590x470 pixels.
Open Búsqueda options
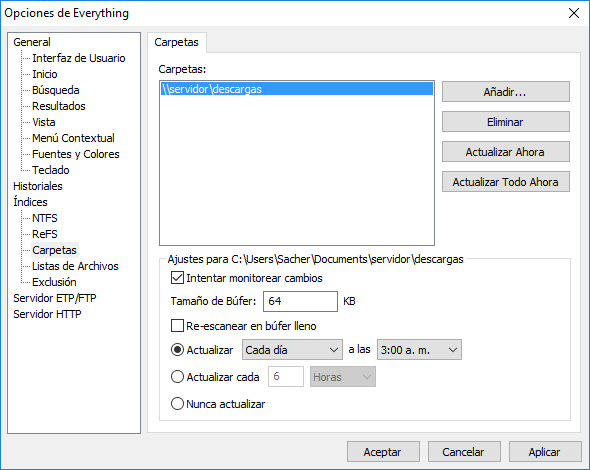tap(56, 90)
